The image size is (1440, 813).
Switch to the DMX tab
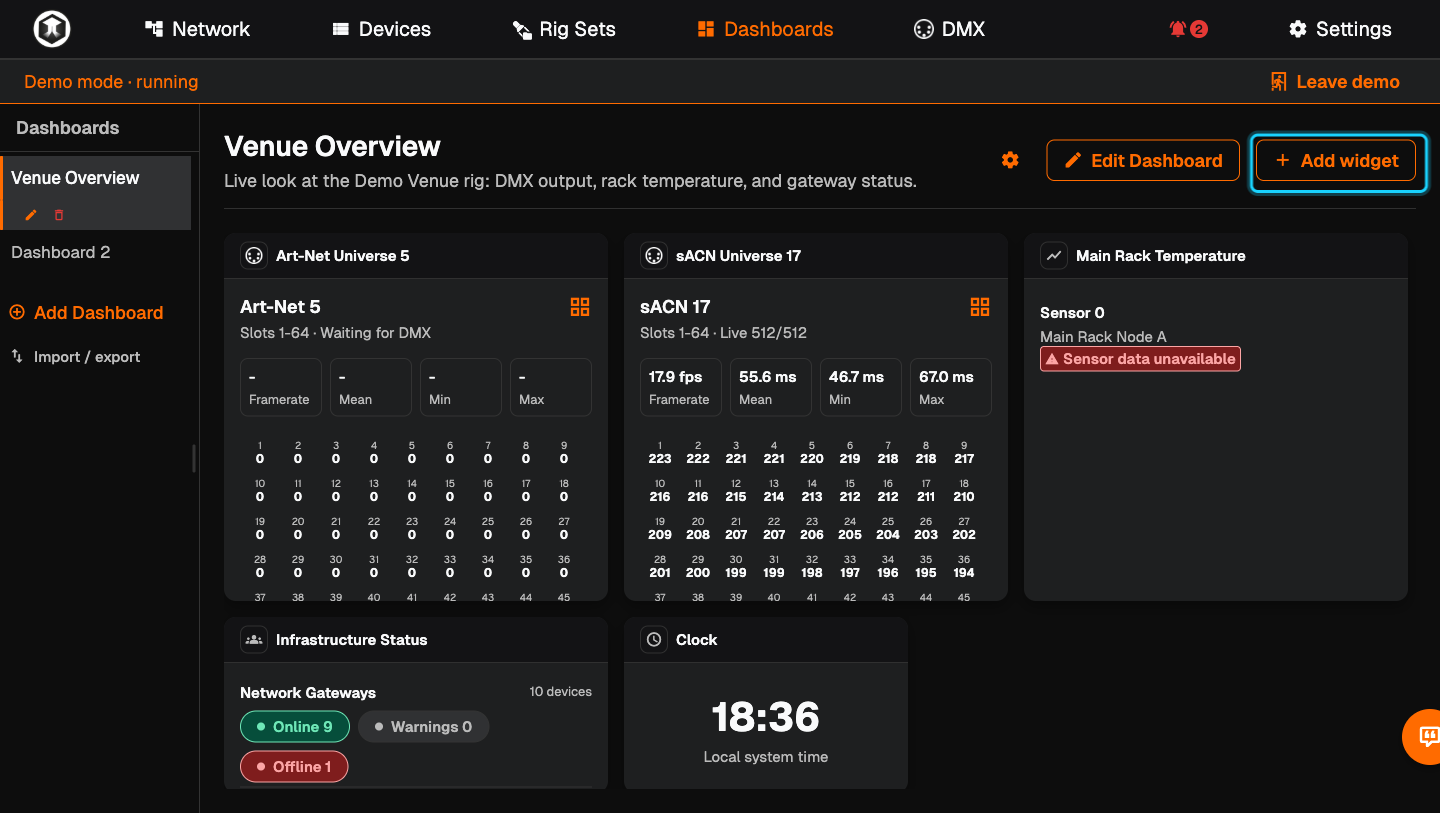point(949,29)
